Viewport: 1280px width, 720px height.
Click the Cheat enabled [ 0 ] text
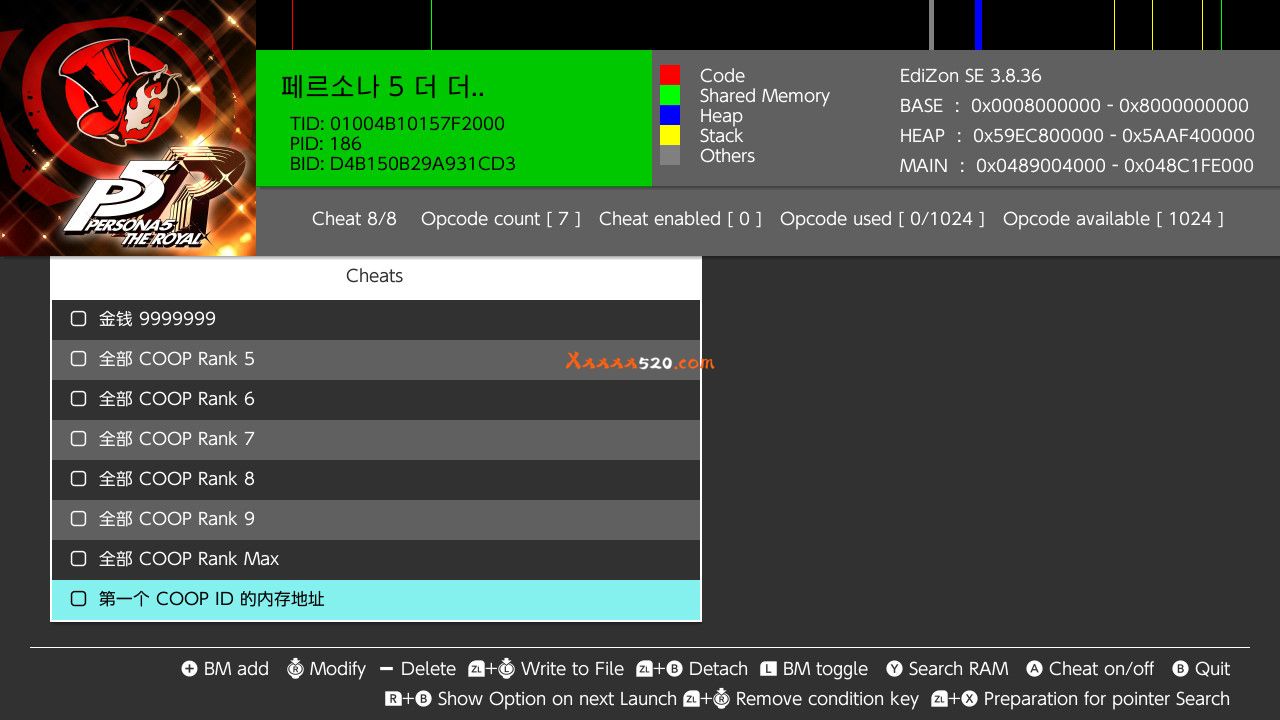(x=680, y=219)
